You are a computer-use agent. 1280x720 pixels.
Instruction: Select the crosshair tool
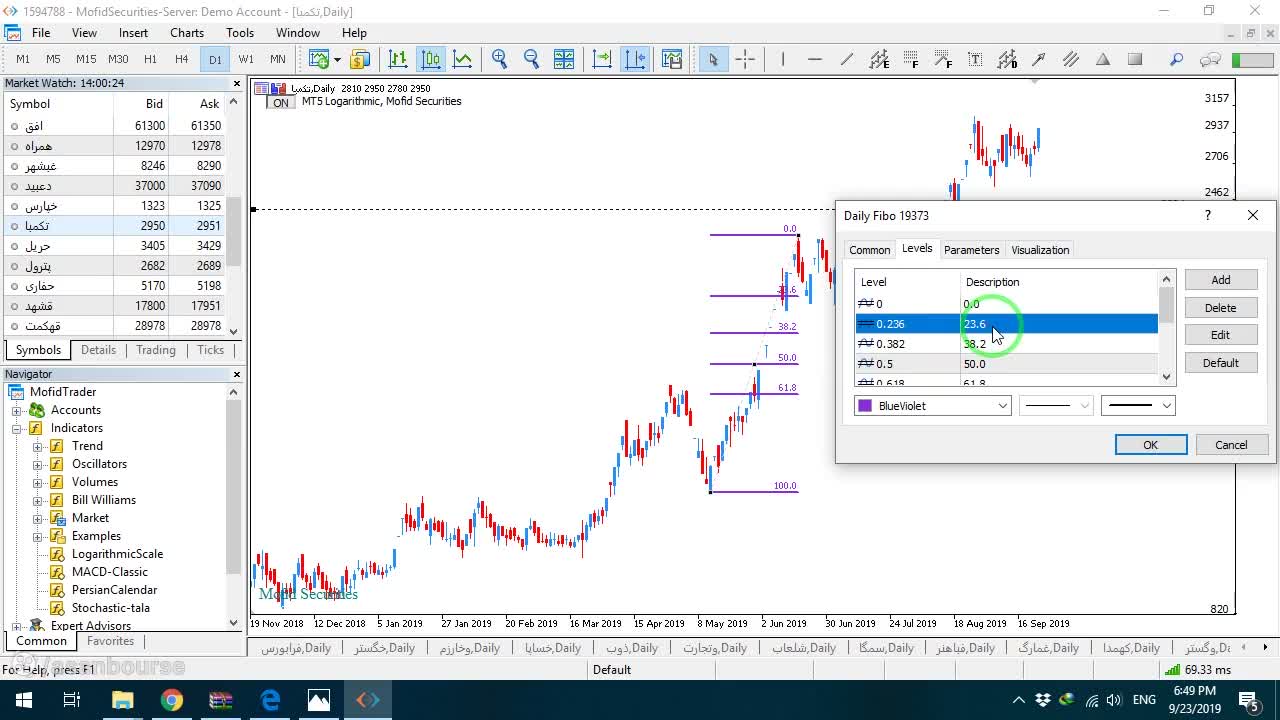click(x=745, y=59)
